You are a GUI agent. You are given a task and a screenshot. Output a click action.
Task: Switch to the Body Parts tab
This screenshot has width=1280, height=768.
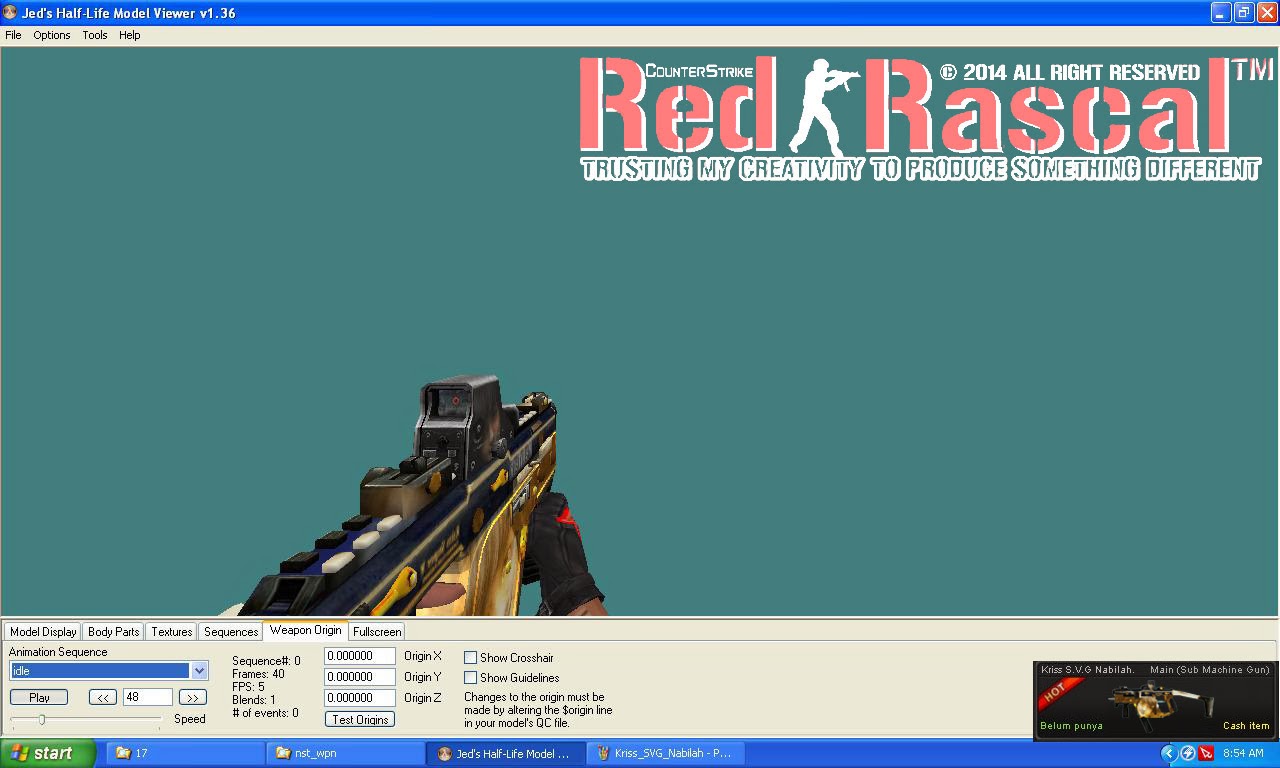[x=114, y=632]
